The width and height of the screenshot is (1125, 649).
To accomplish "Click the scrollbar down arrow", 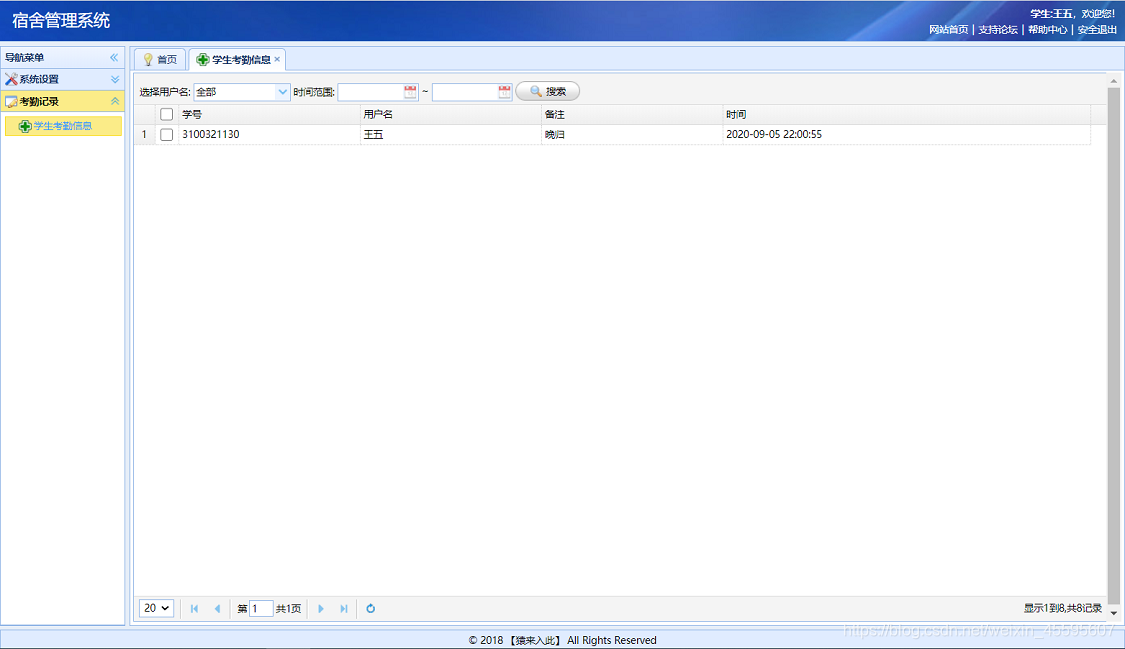I will tap(1114, 613).
